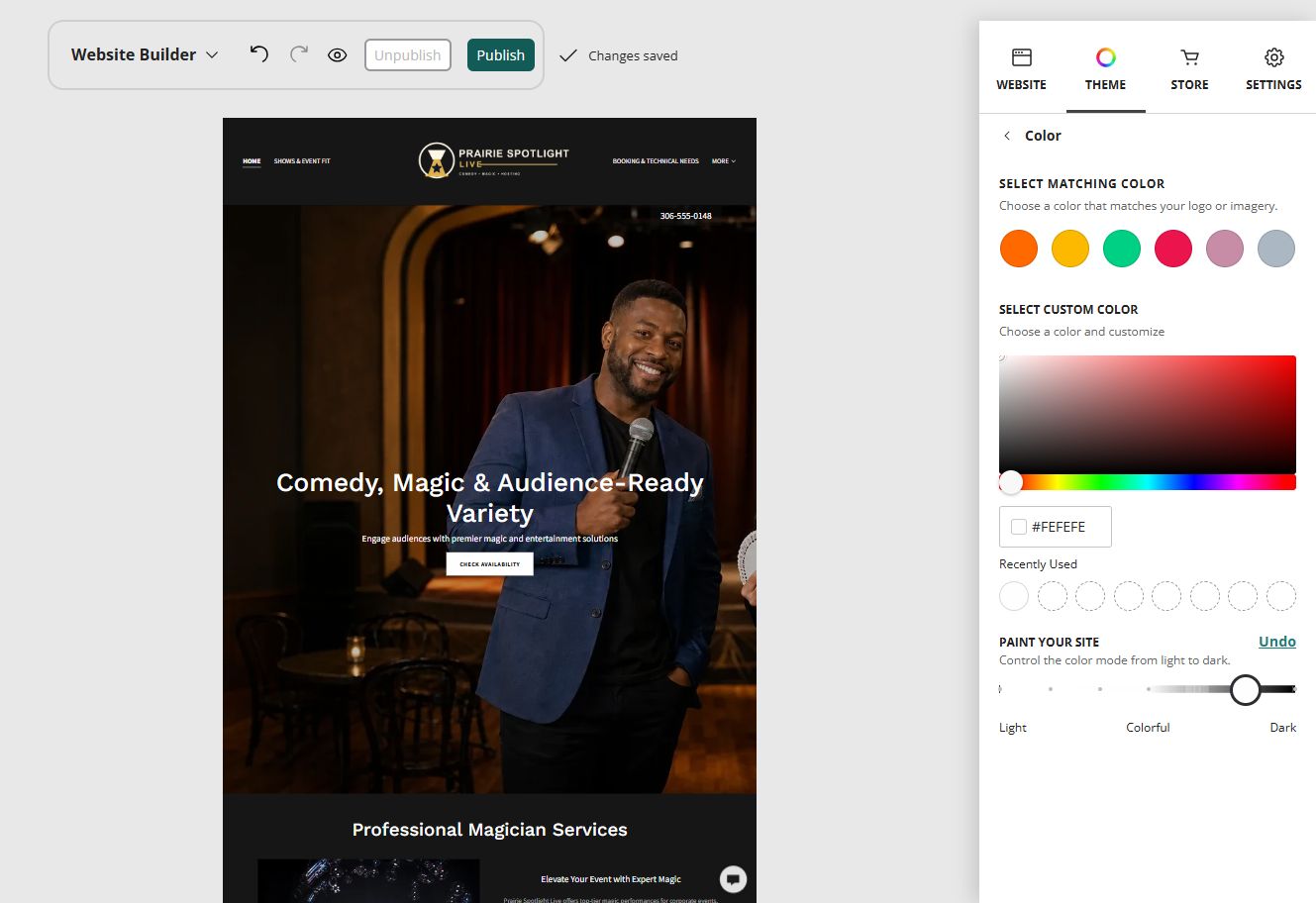1316x903 pixels.
Task: Click the Prairie Spotlight Live logo
Action: coord(494,160)
